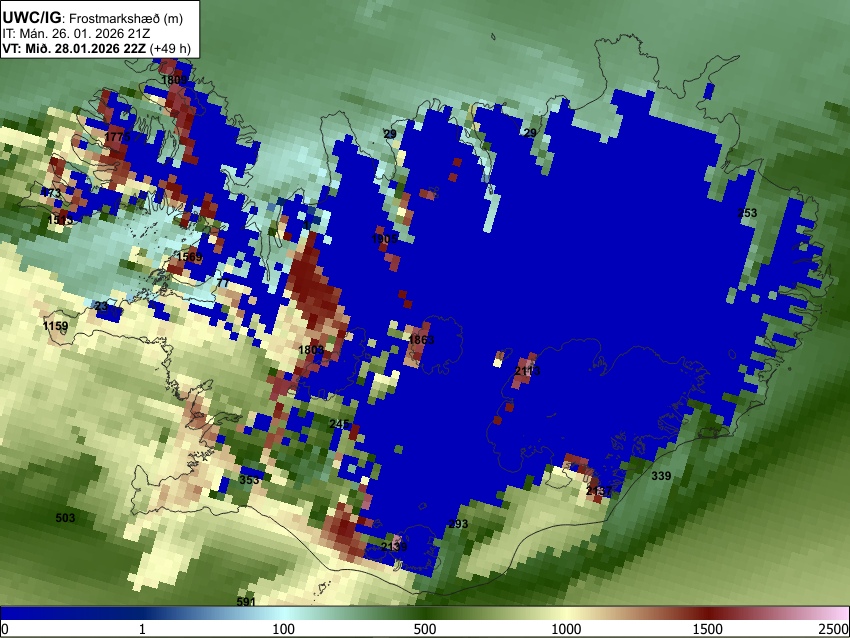Click the map value label 1863

coord(421,340)
